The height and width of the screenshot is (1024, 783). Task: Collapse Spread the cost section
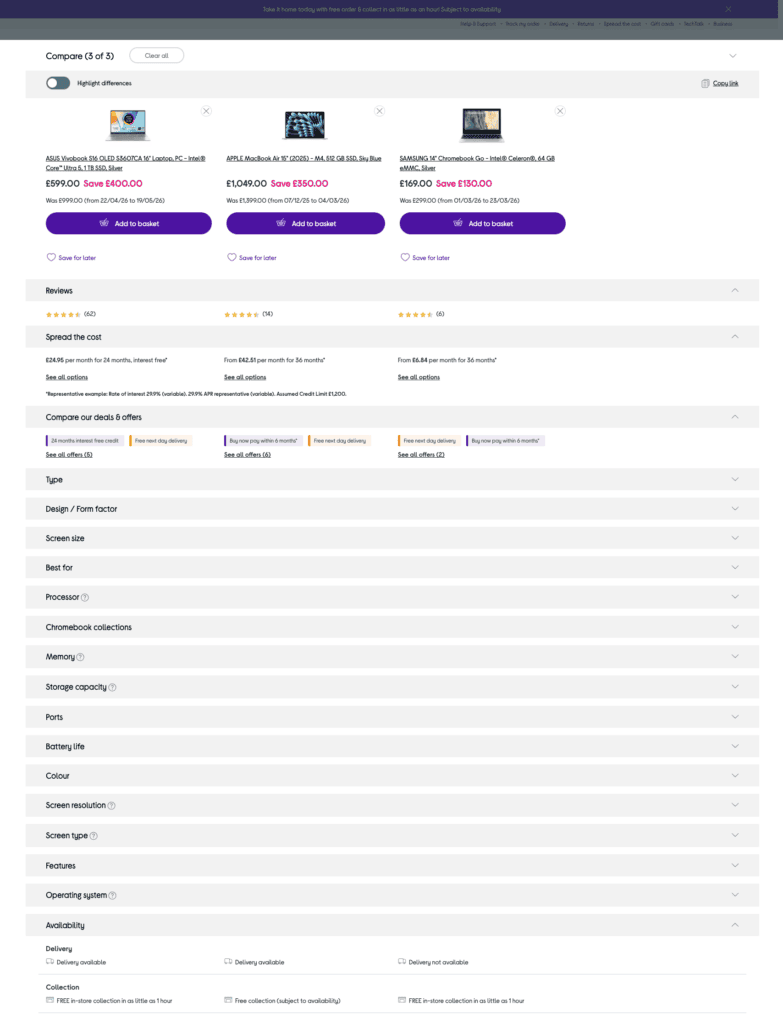point(735,336)
